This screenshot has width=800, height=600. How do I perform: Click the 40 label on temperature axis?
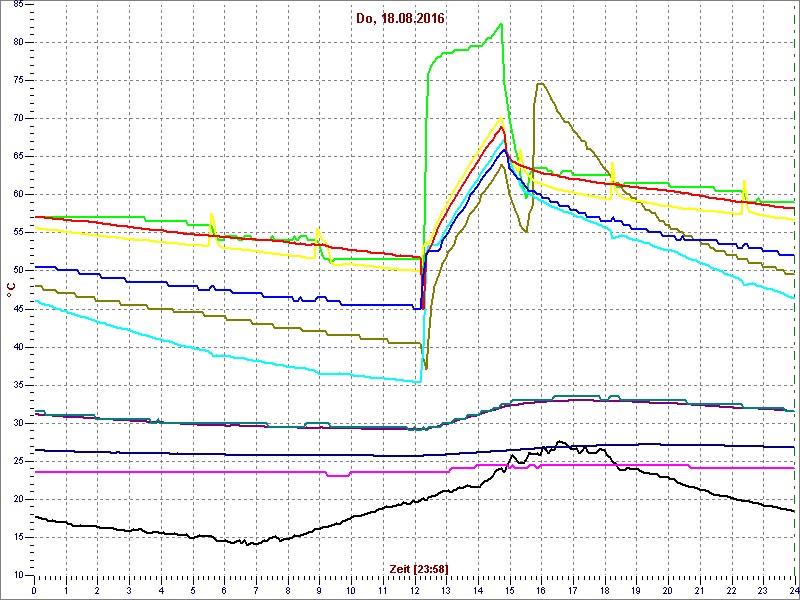17,347
